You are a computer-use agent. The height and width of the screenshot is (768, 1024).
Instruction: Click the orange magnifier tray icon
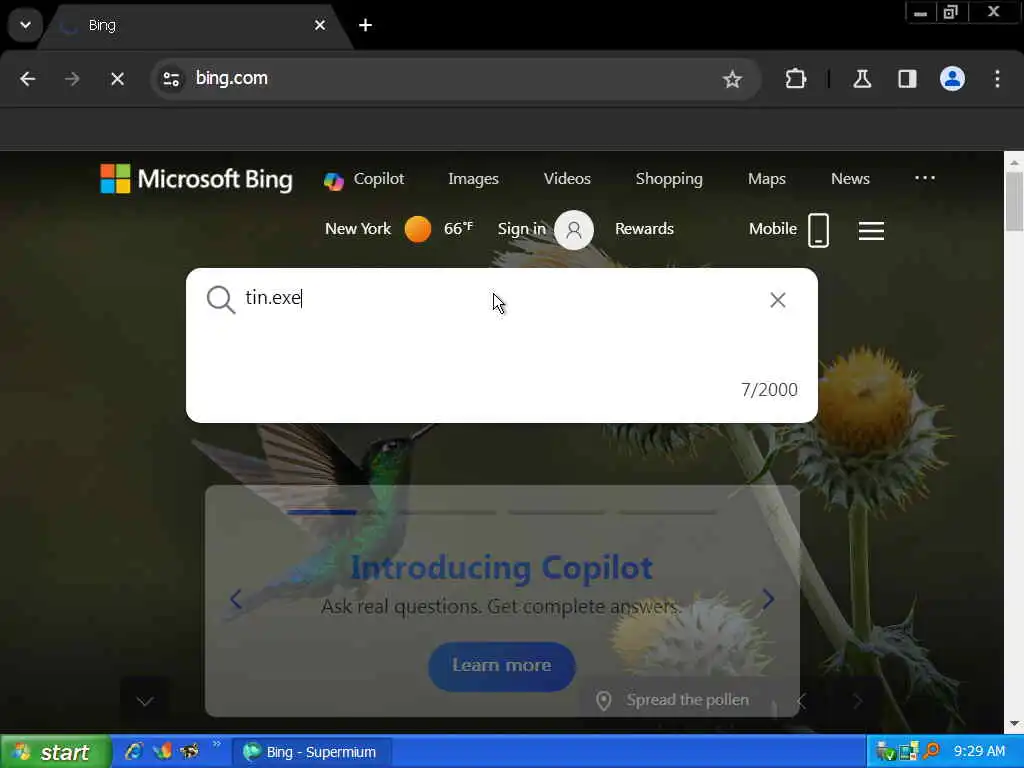(931, 751)
